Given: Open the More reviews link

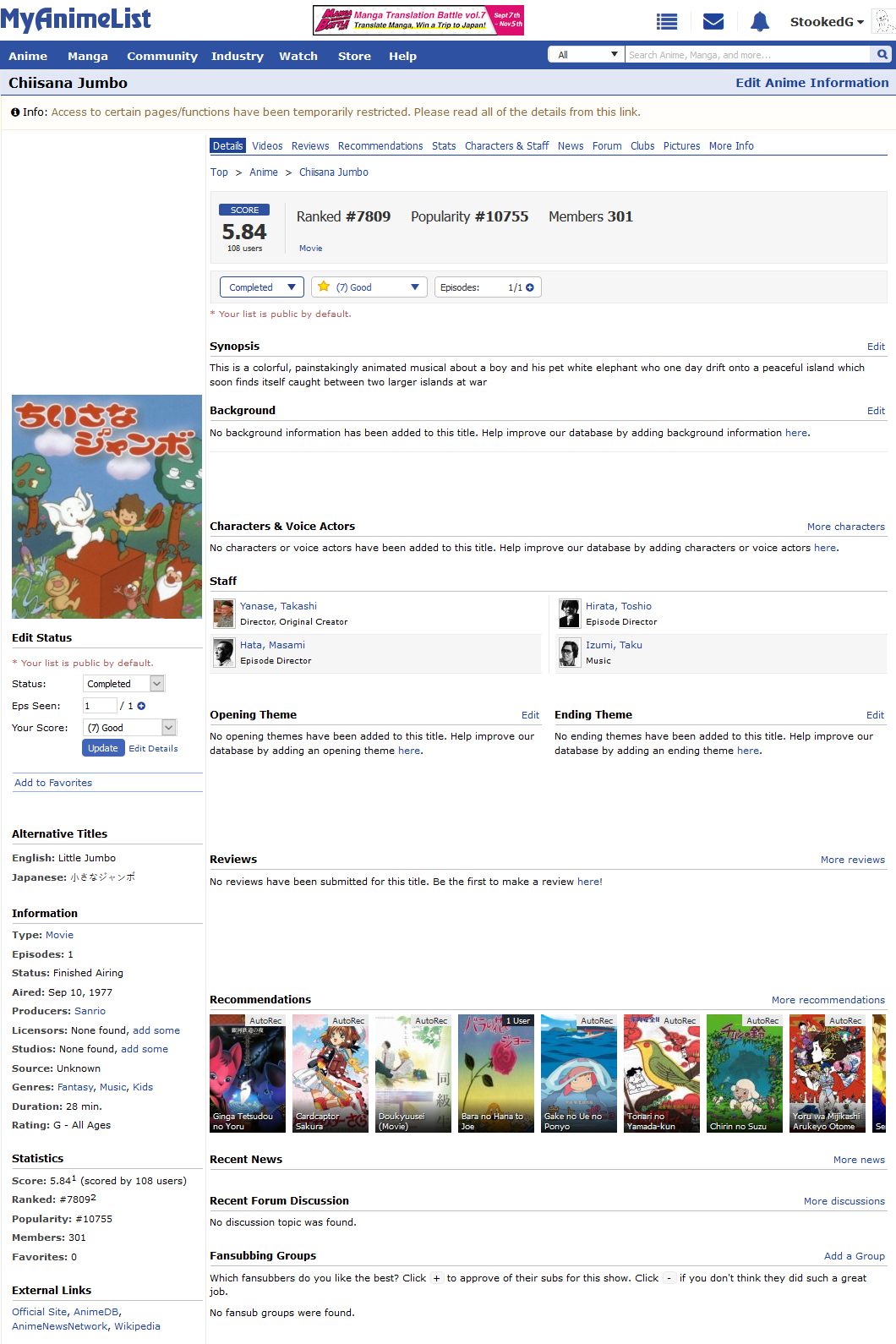Looking at the screenshot, I should (853, 860).
